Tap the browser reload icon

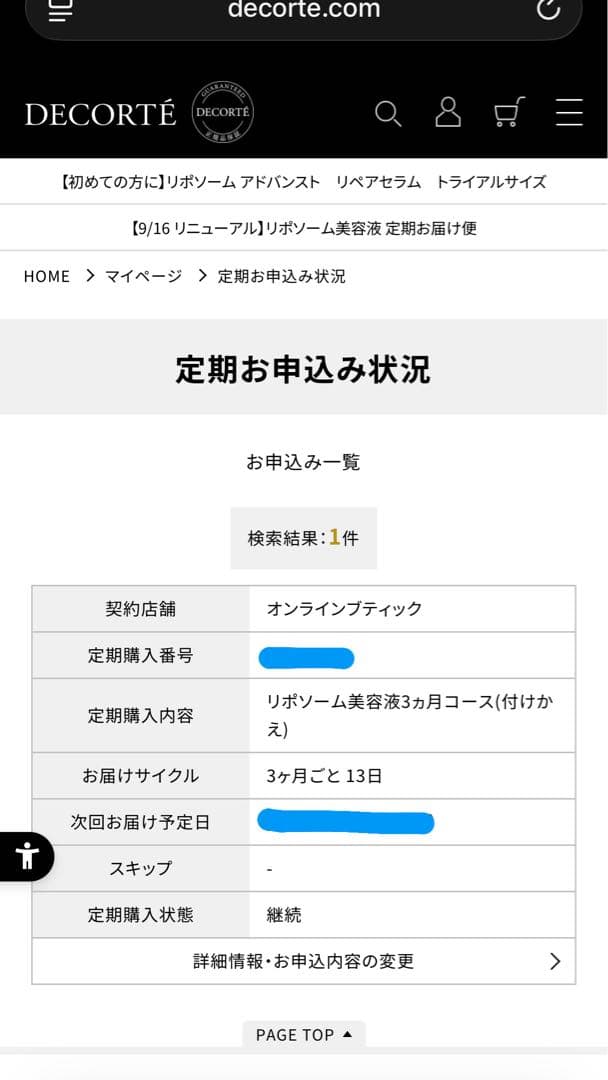click(x=548, y=9)
